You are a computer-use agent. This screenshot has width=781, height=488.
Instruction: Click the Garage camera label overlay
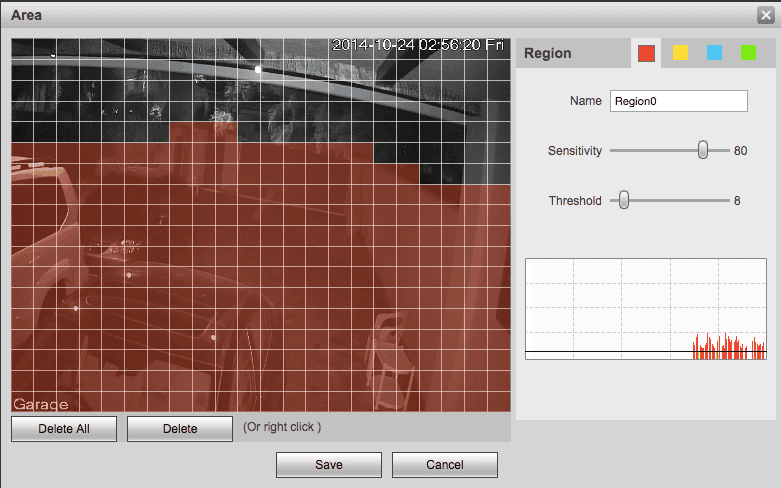[x=41, y=404]
